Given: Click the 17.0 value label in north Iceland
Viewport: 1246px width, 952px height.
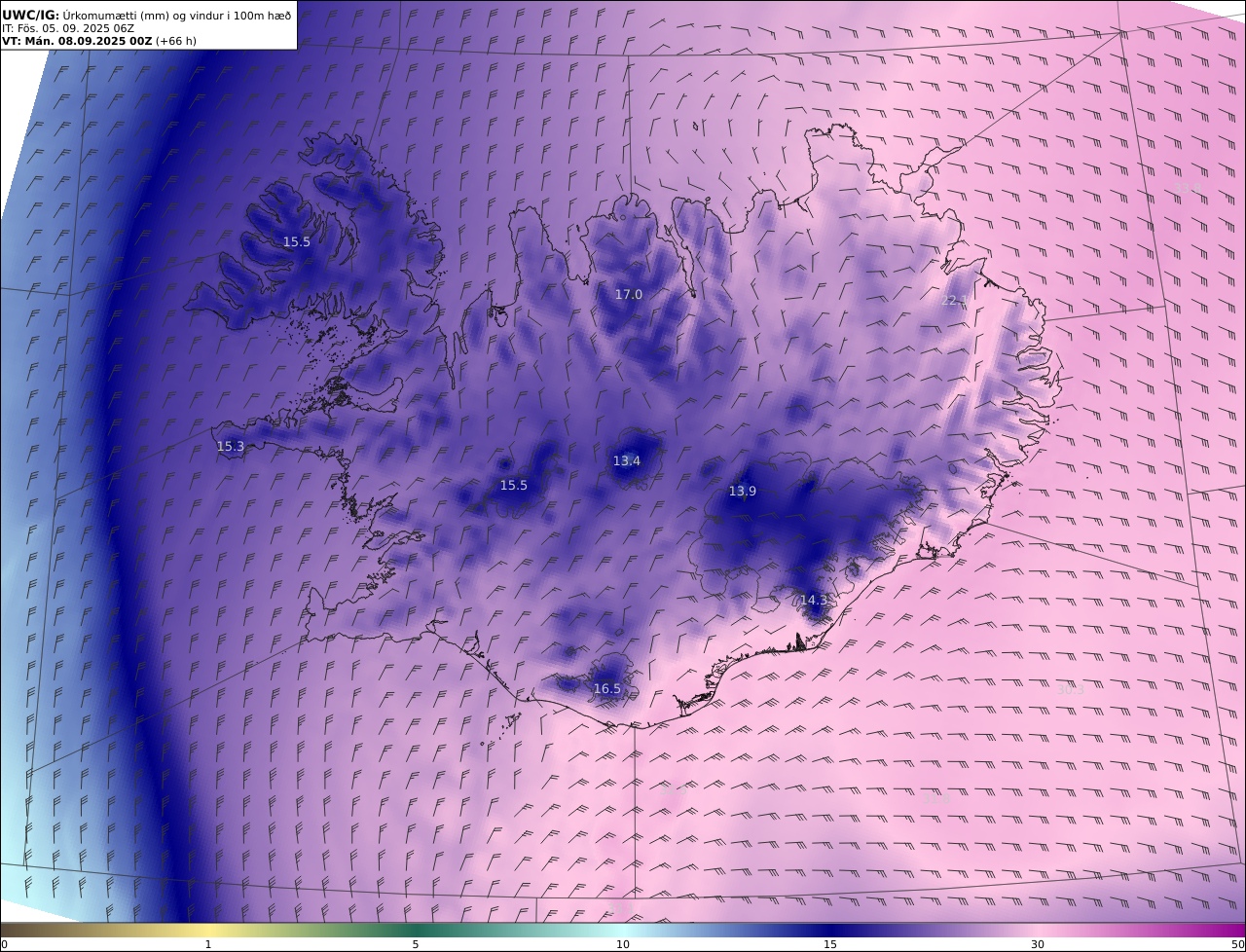Looking at the screenshot, I should click(629, 294).
